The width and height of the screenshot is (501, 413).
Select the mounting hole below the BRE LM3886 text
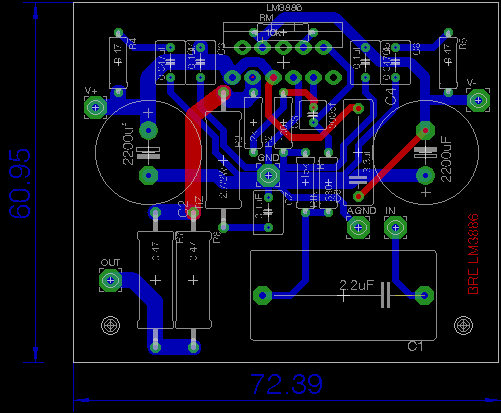coord(463,325)
